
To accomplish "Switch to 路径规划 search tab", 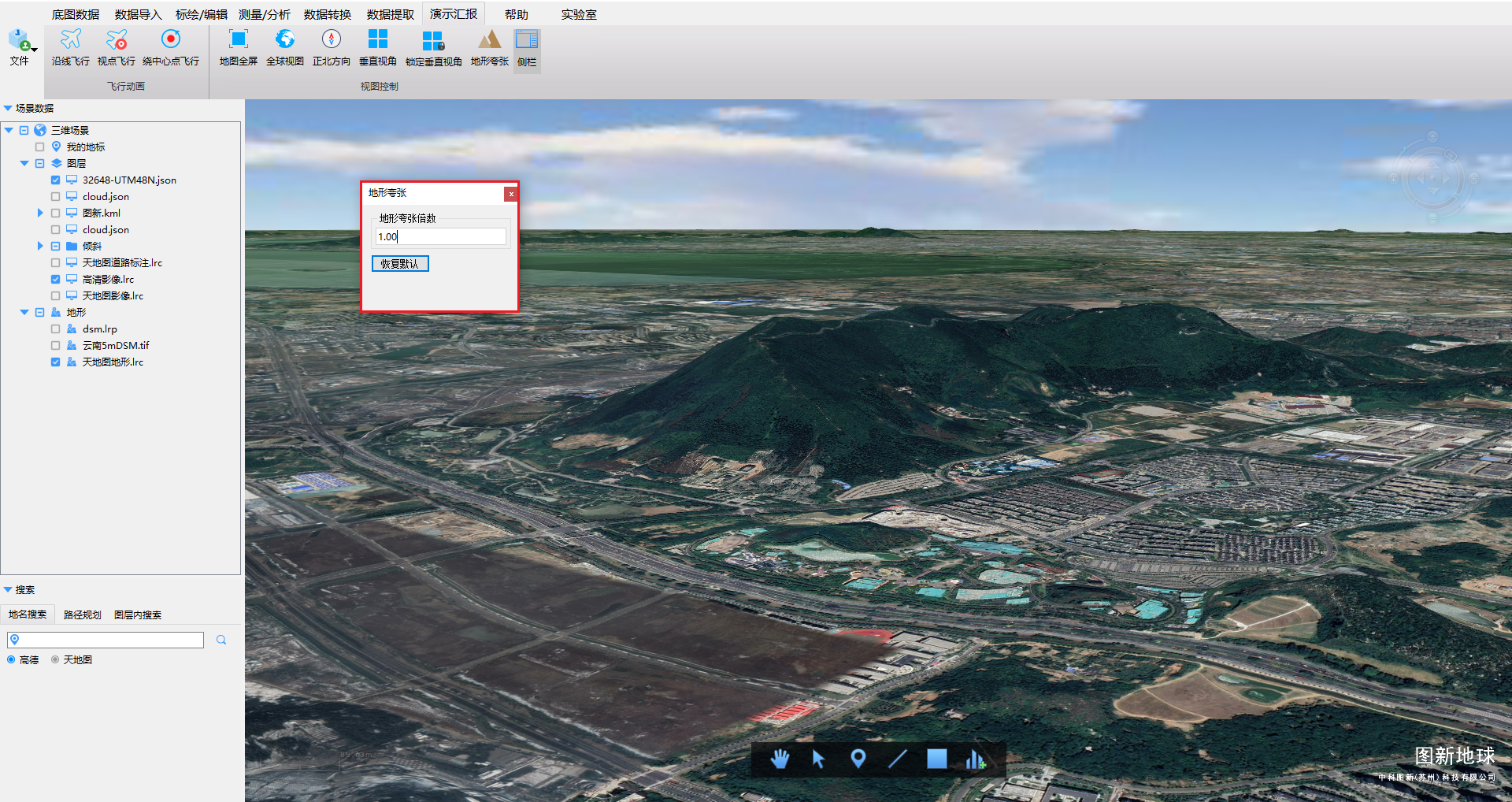I will point(83,614).
